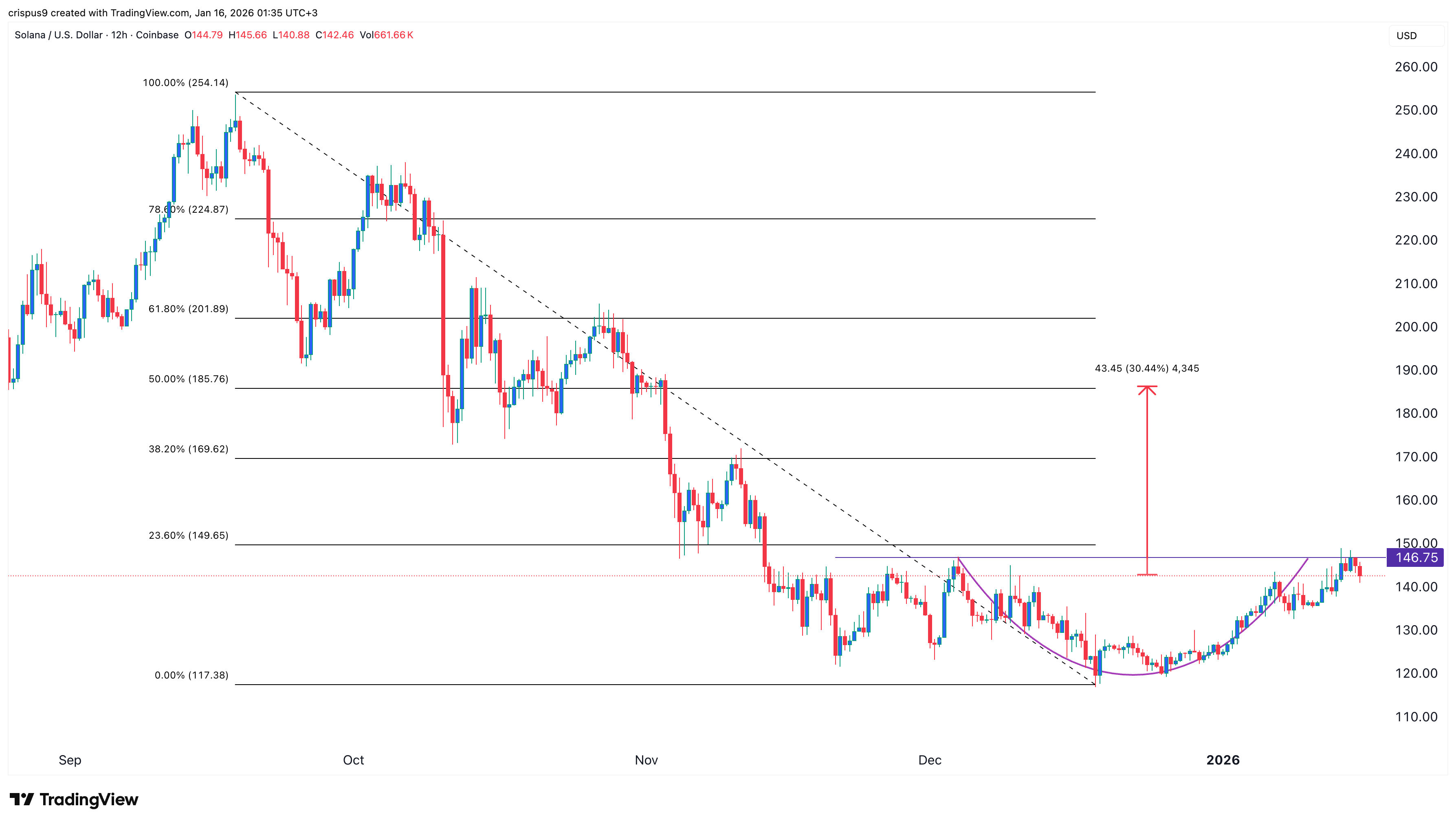Click the 23.60% (149.65) retracement label
Screen dimensions: 1456x824
pos(188,535)
